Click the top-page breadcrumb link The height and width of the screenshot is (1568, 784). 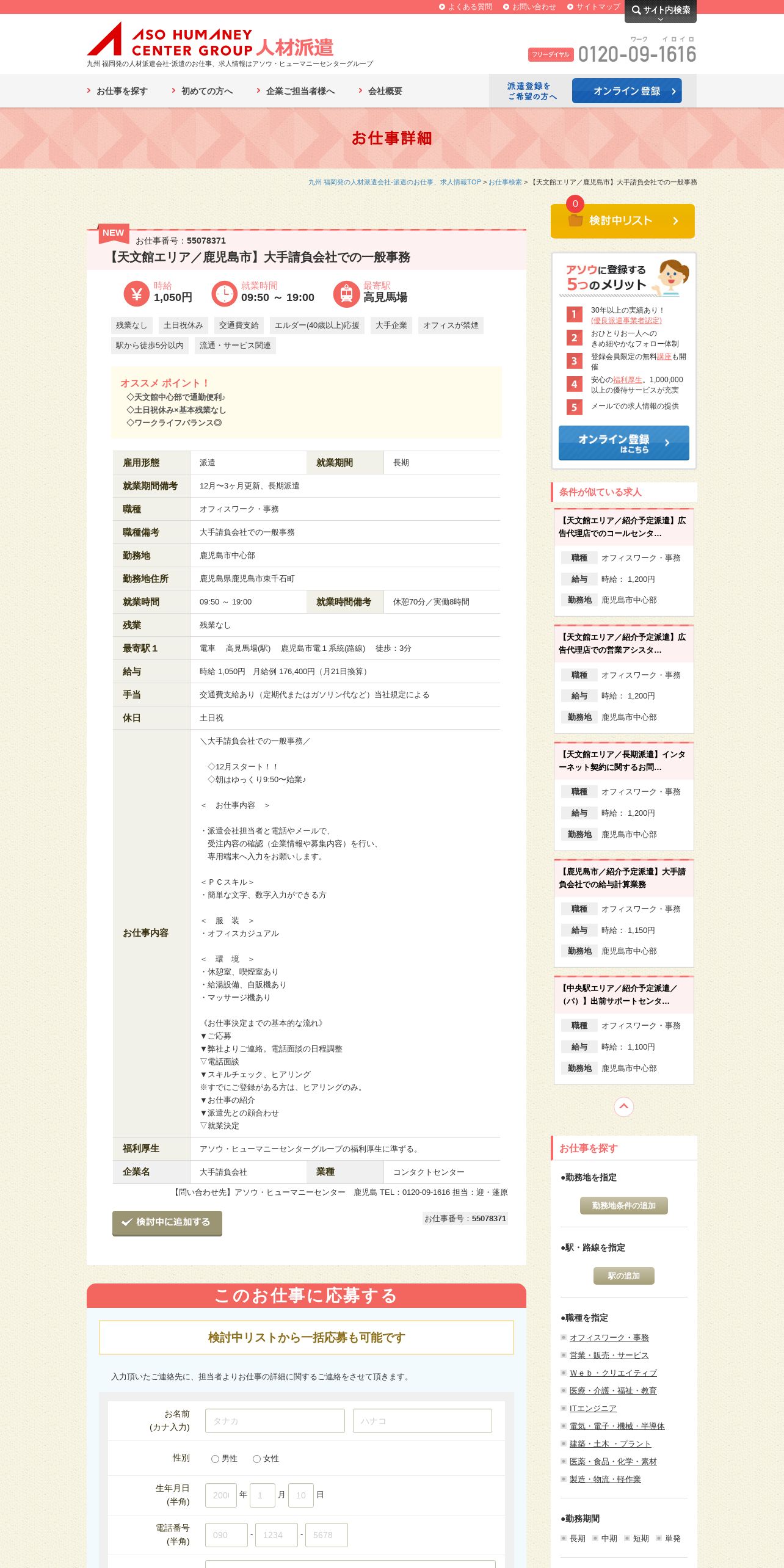394,182
